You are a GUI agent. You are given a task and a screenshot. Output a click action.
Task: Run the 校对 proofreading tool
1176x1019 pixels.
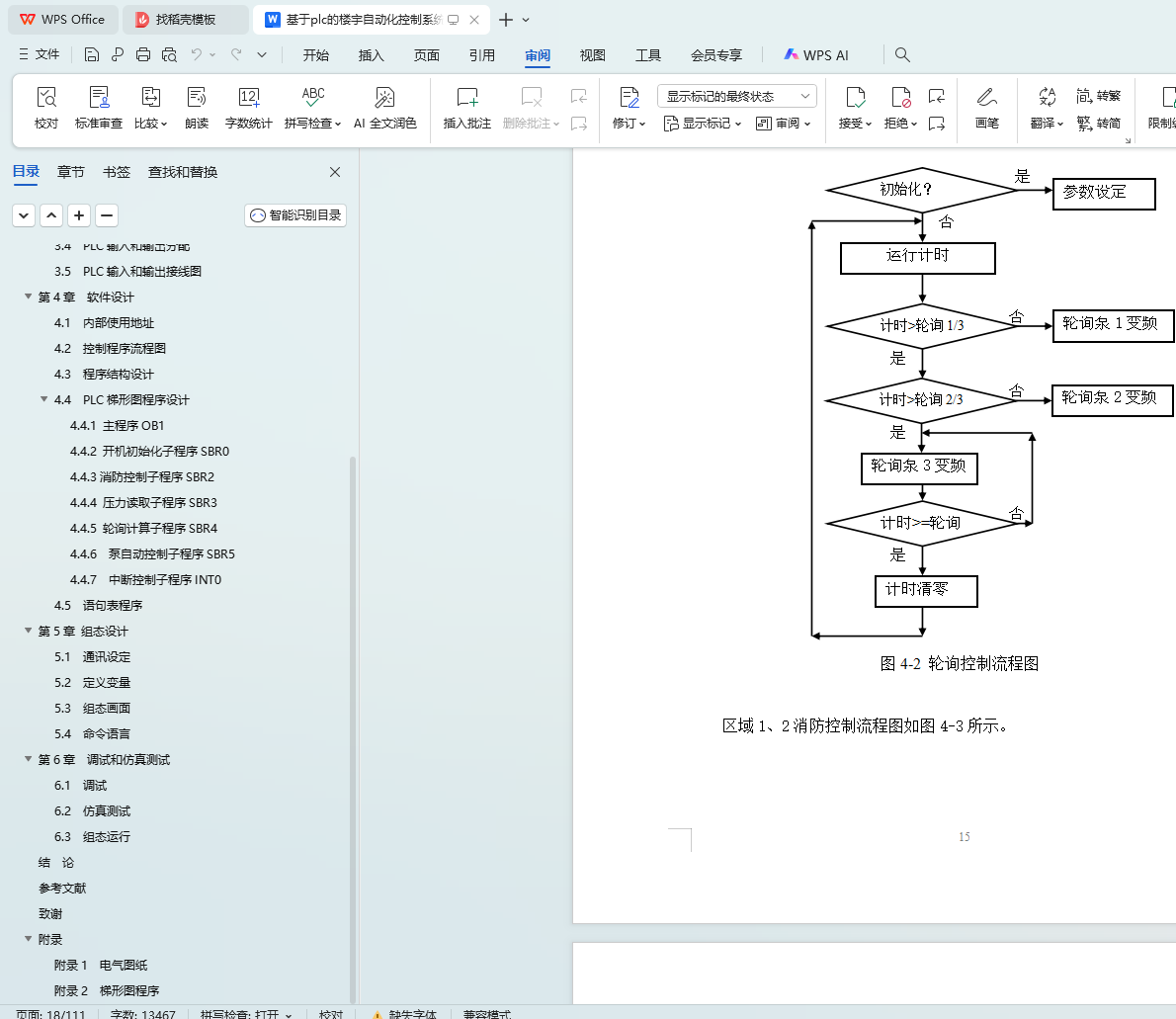[x=46, y=108]
